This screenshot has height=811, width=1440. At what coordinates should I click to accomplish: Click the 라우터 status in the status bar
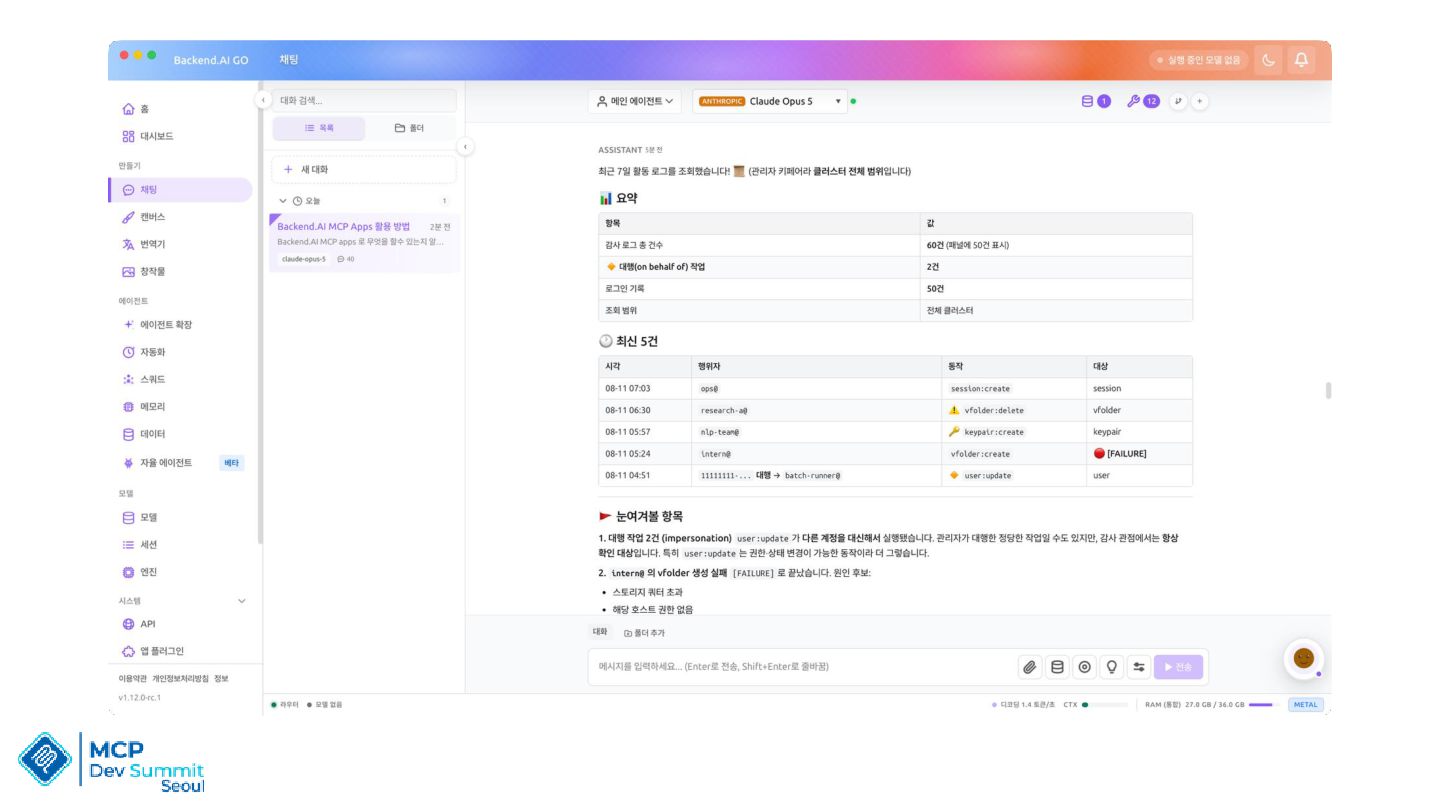[284, 705]
